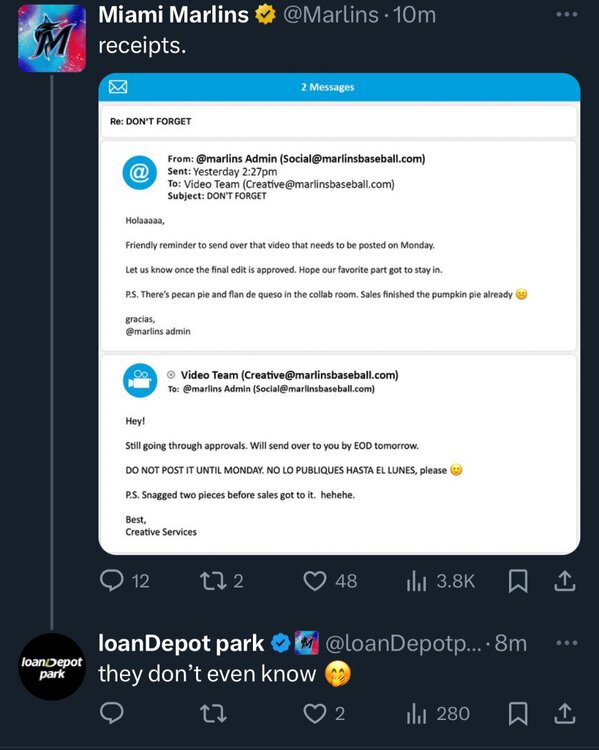Share the loanDepot park reply
Screen dimensions: 599x750
565,713
